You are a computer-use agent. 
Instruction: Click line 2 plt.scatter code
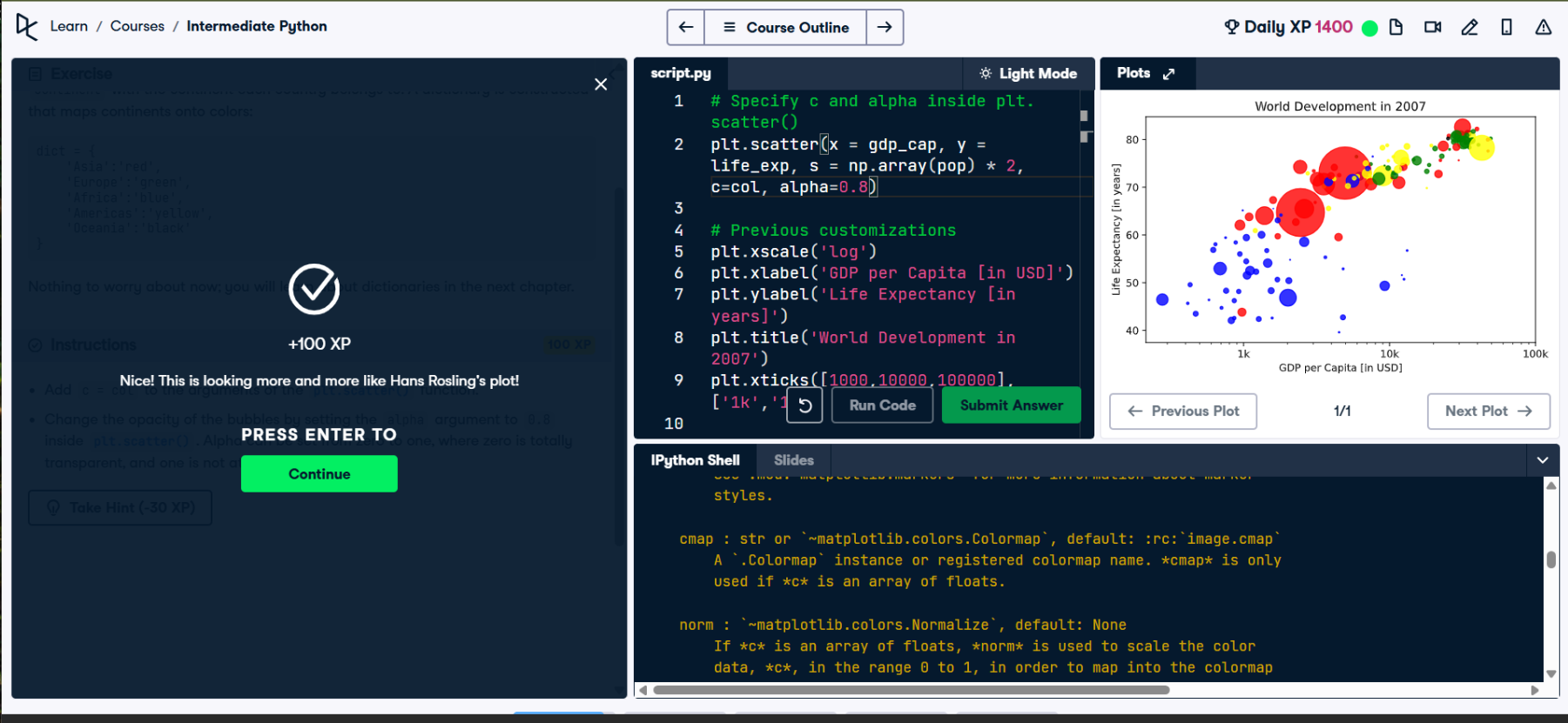(x=867, y=165)
